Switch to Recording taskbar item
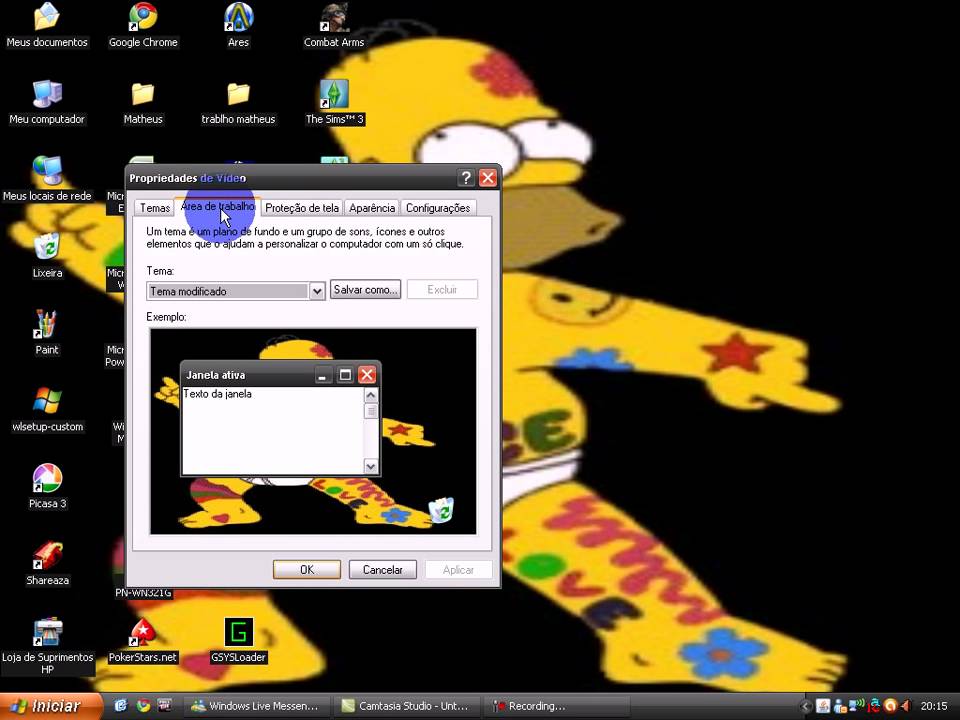The height and width of the screenshot is (720, 960). [557, 706]
